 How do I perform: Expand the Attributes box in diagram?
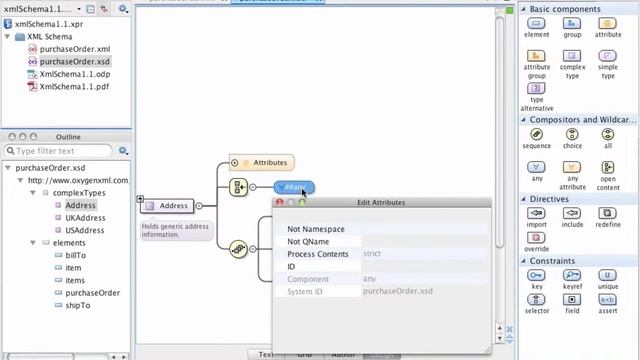pyautogui.click(x=235, y=163)
